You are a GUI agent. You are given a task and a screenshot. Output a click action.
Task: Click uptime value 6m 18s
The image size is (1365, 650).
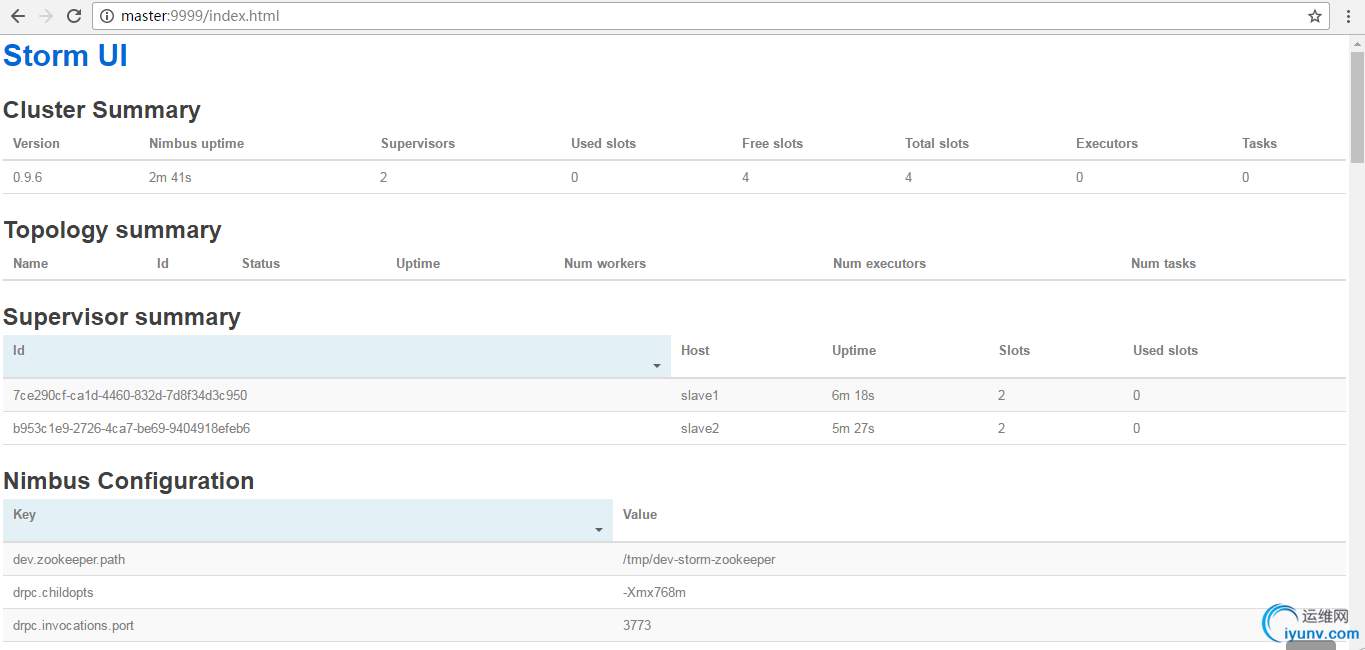853,395
